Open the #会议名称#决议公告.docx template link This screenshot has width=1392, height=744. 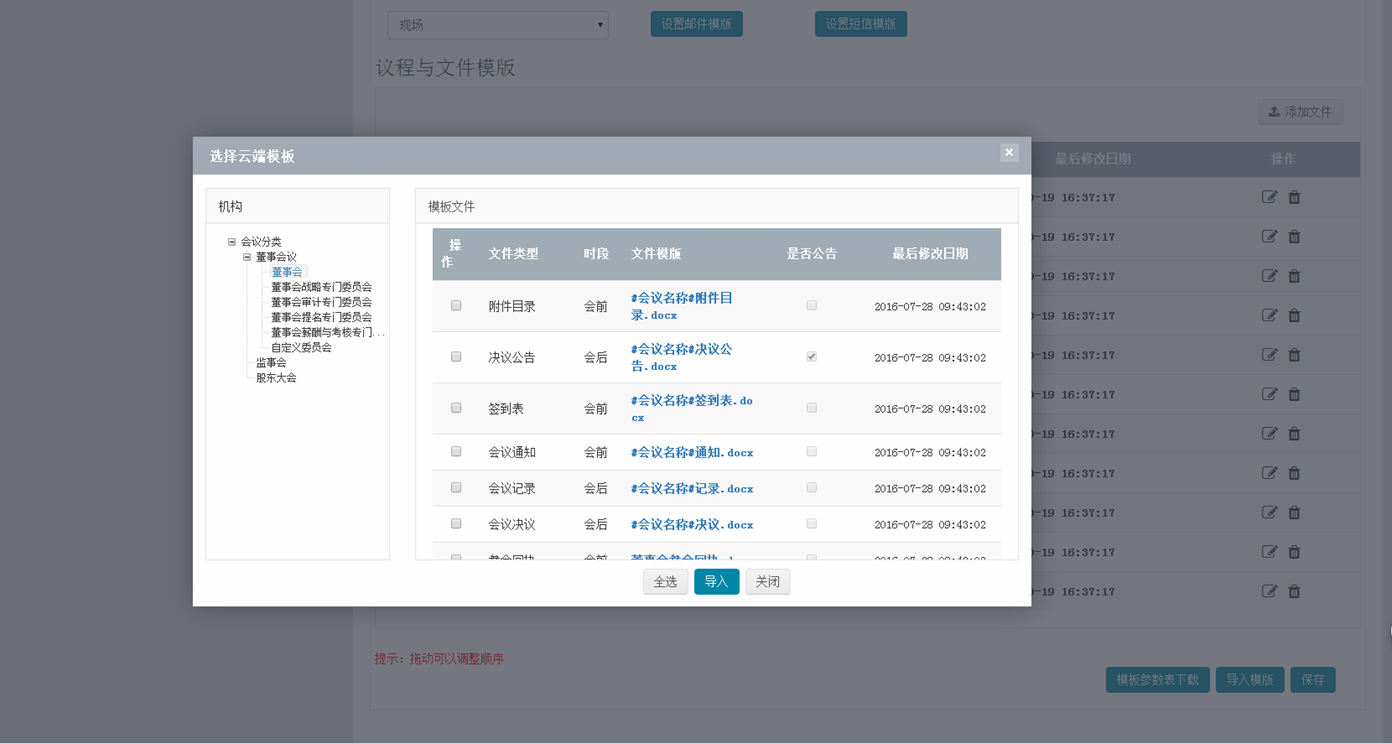[682, 357]
